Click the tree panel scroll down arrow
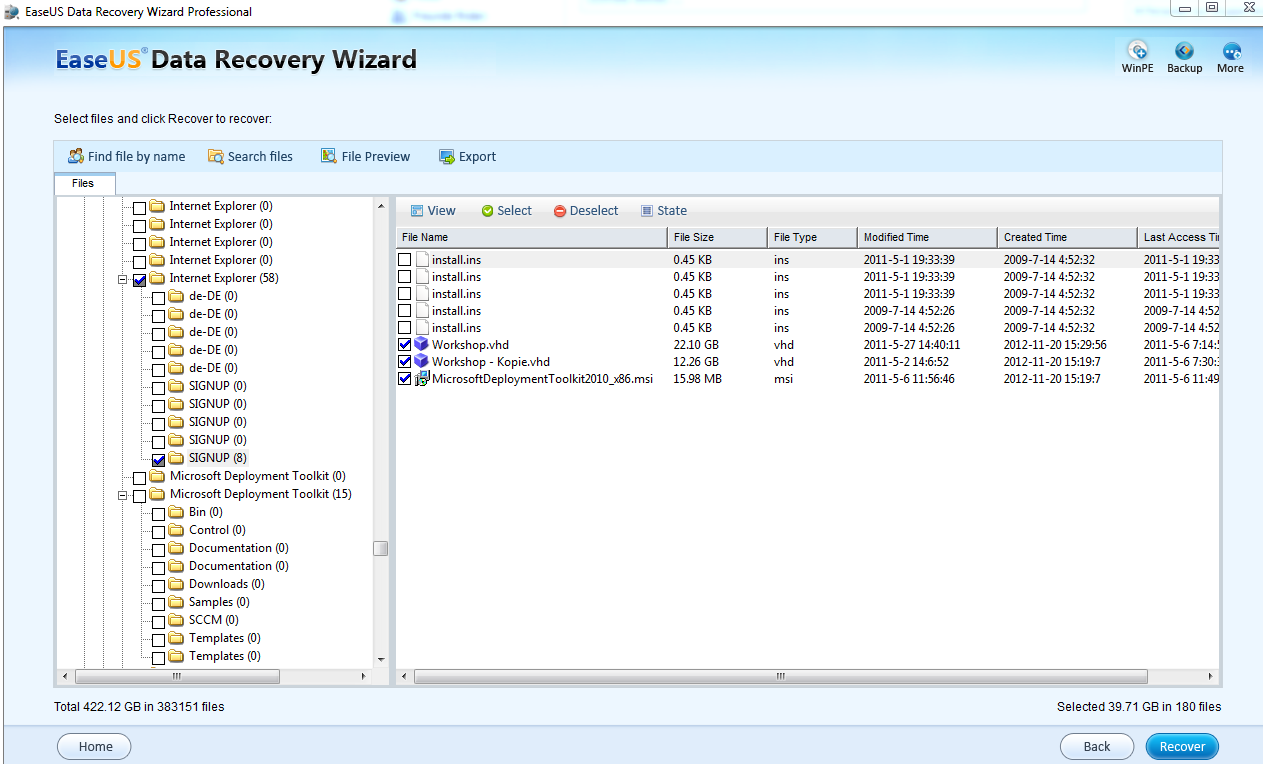Viewport: 1263px width, 764px height. tap(380, 660)
